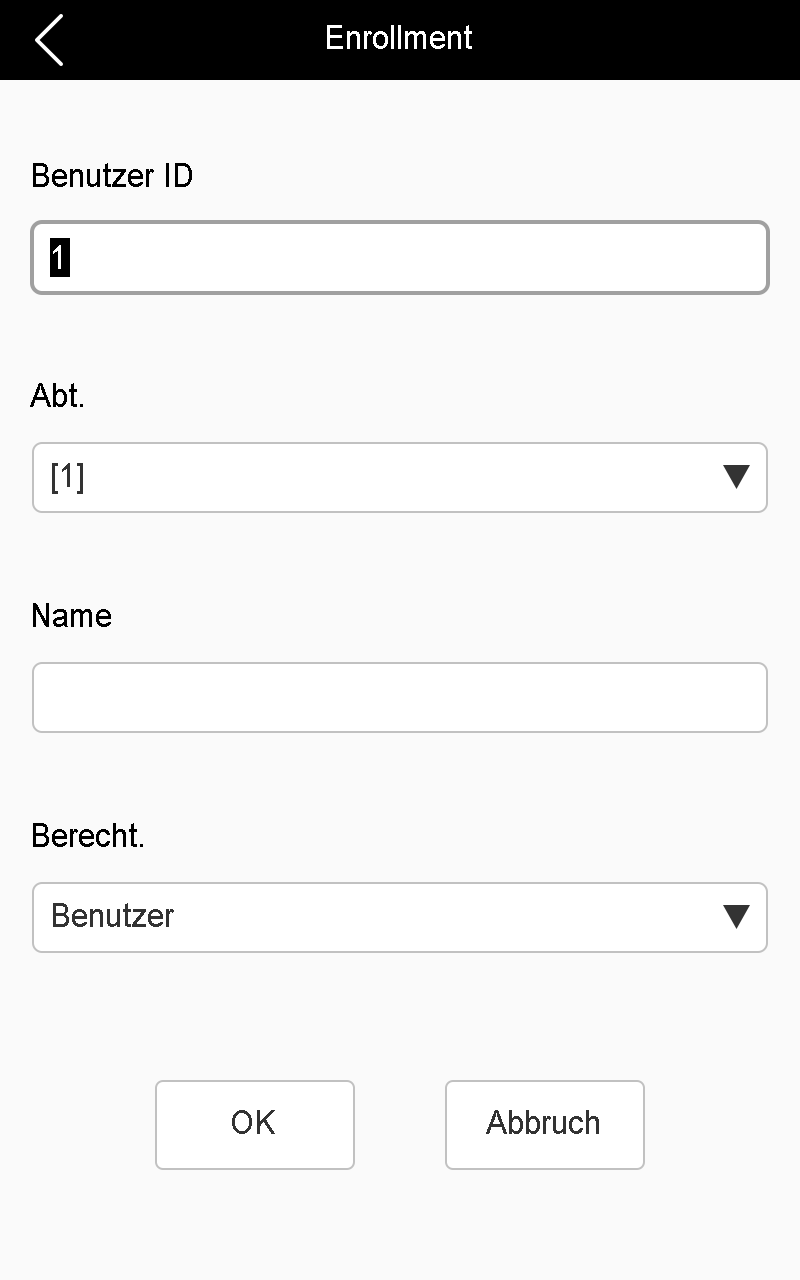Cancel with the Abbruch button
Viewport: 800px width, 1280px height.
544,1124
